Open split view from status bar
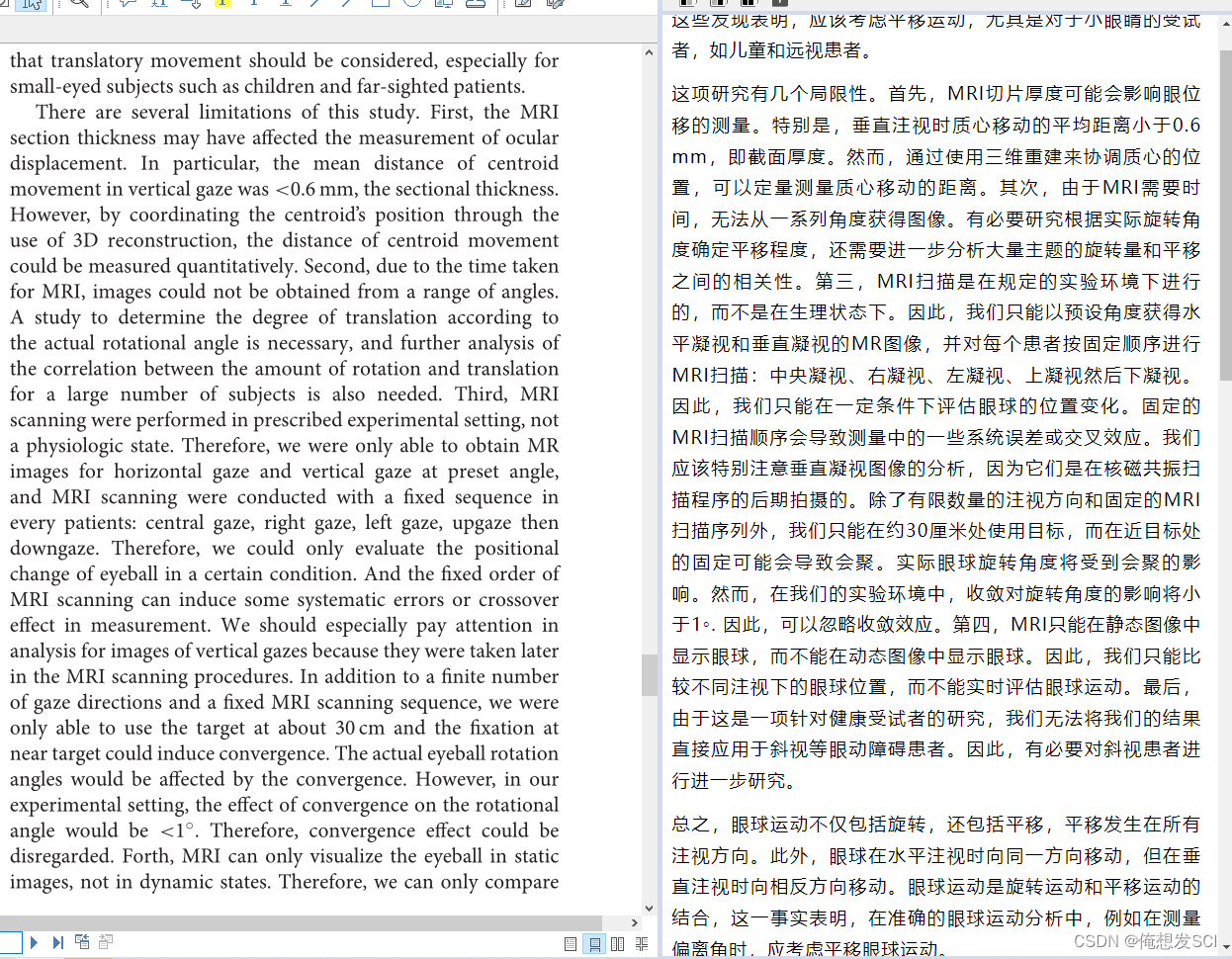 click(642, 944)
